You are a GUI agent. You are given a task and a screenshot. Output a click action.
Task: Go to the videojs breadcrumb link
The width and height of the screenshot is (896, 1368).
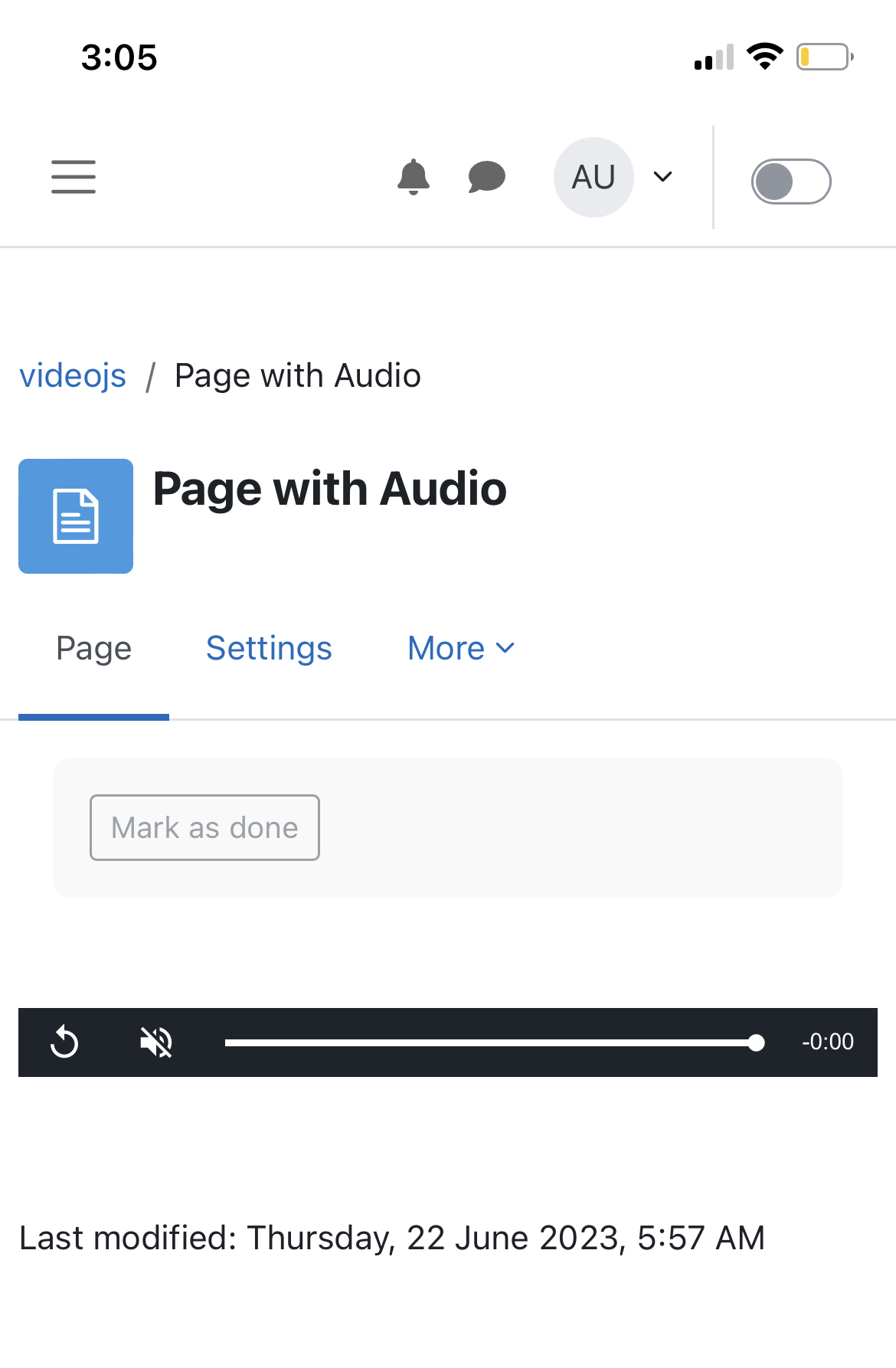pyautogui.click(x=73, y=375)
